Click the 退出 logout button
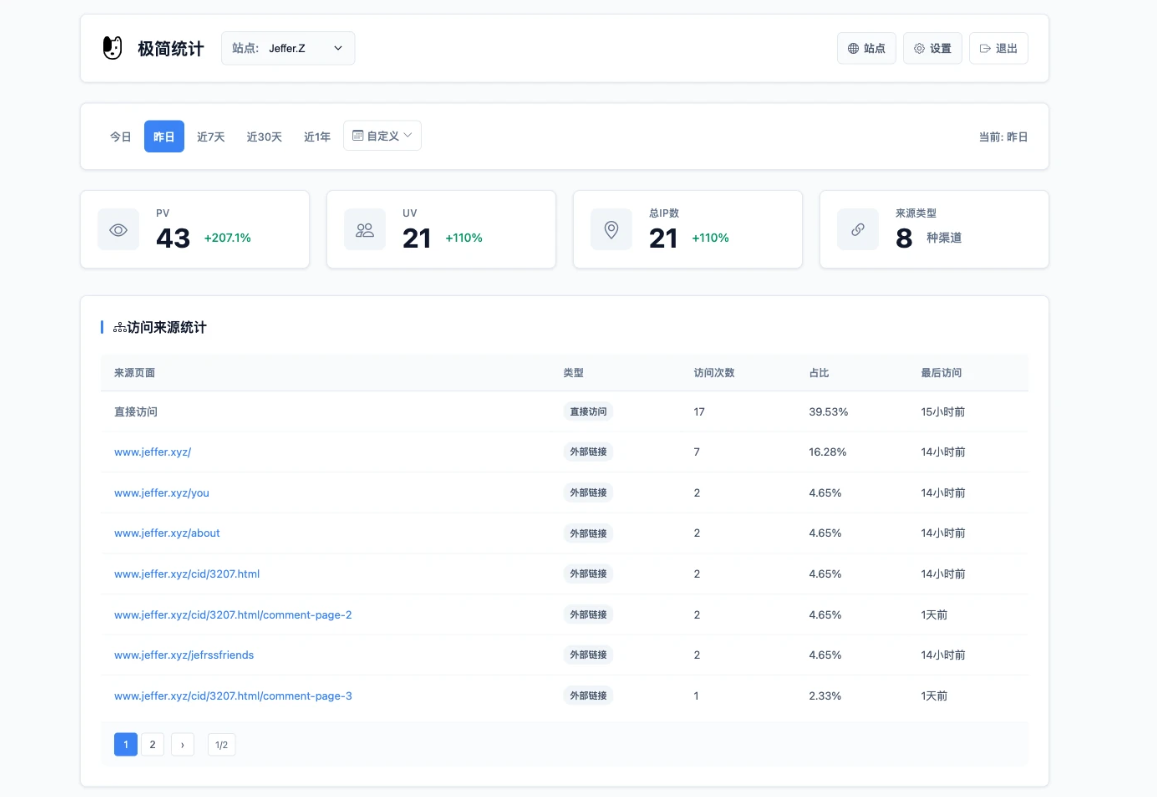 click(x=998, y=48)
